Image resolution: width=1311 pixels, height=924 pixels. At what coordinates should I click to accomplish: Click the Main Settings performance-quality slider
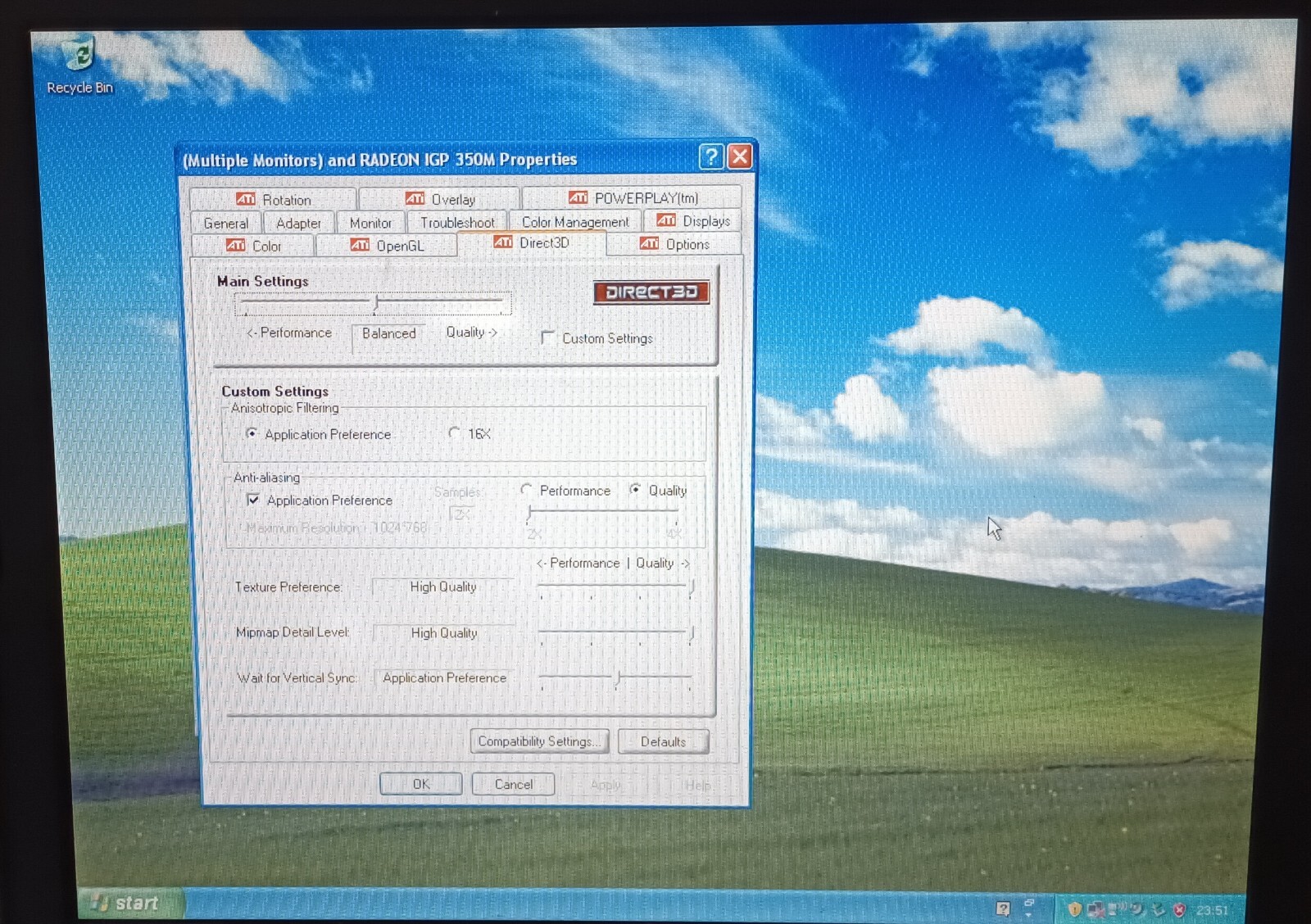pos(373,304)
